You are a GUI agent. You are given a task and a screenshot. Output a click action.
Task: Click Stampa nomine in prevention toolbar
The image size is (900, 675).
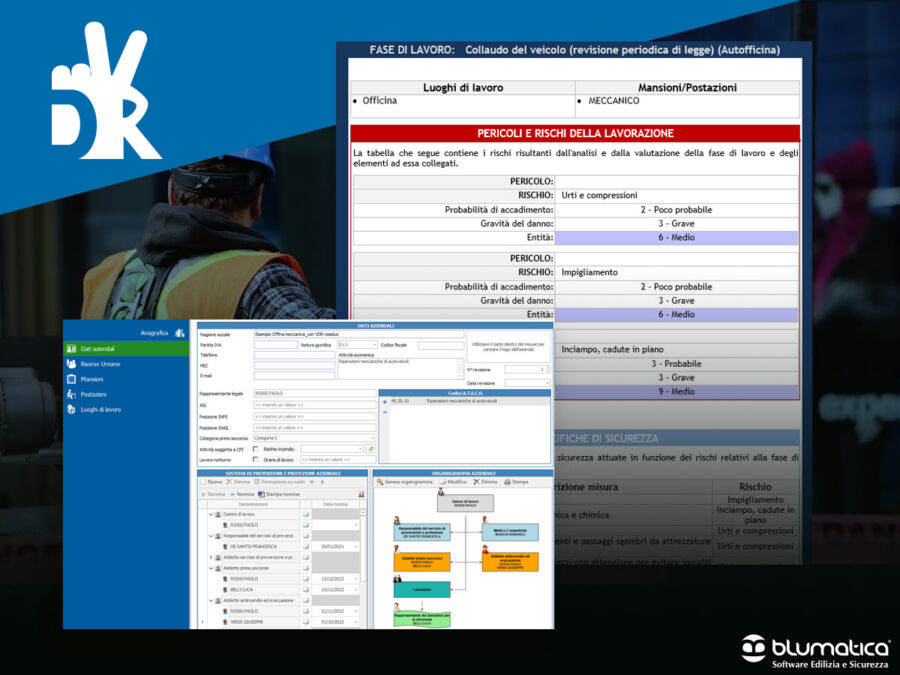(x=279, y=494)
